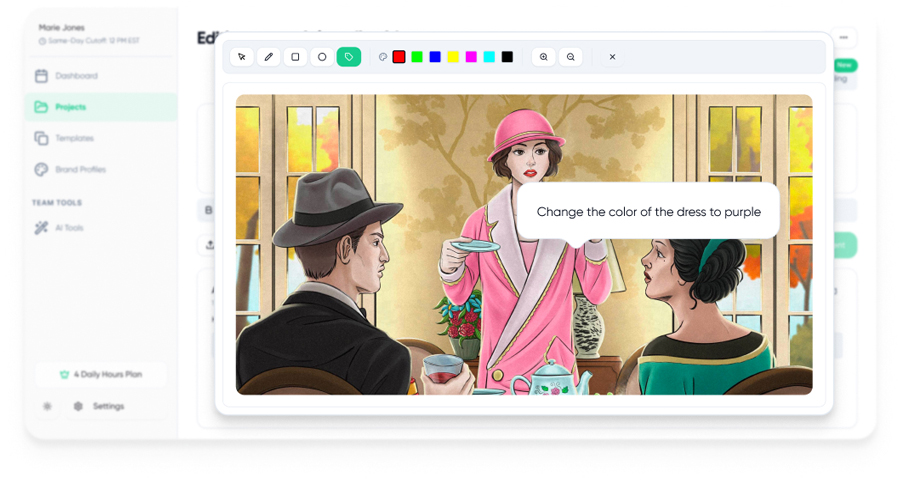
Task: Activate the green tag annotation tool
Action: pyautogui.click(x=349, y=57)
